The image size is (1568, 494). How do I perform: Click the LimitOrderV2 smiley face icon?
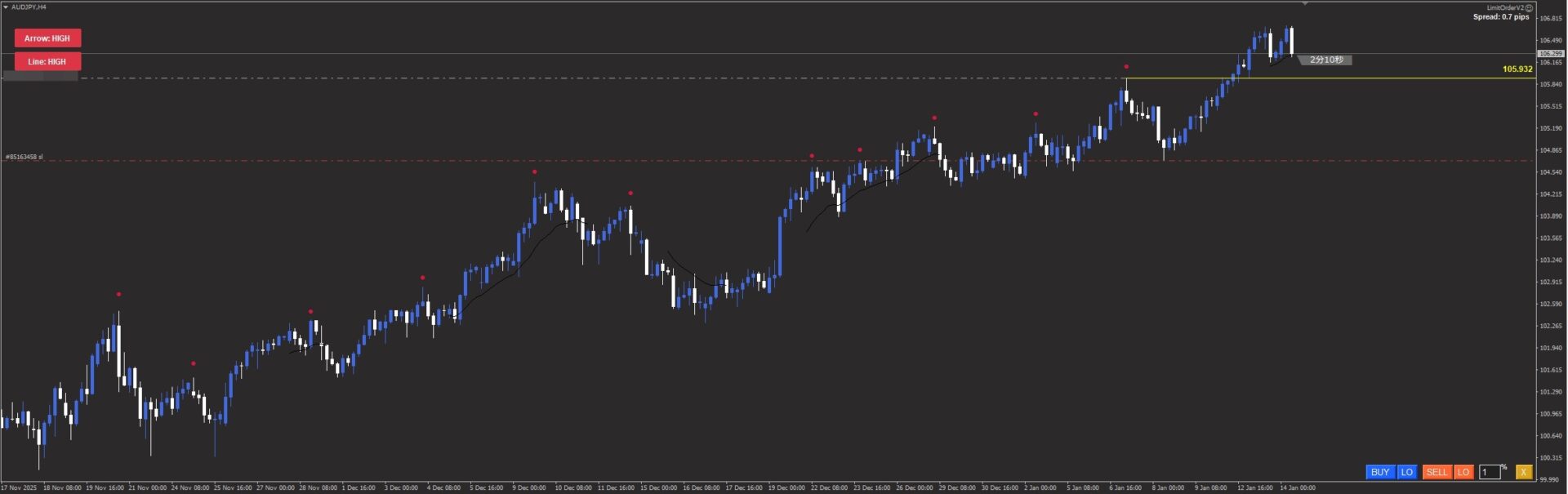(x=1529, y=7)
